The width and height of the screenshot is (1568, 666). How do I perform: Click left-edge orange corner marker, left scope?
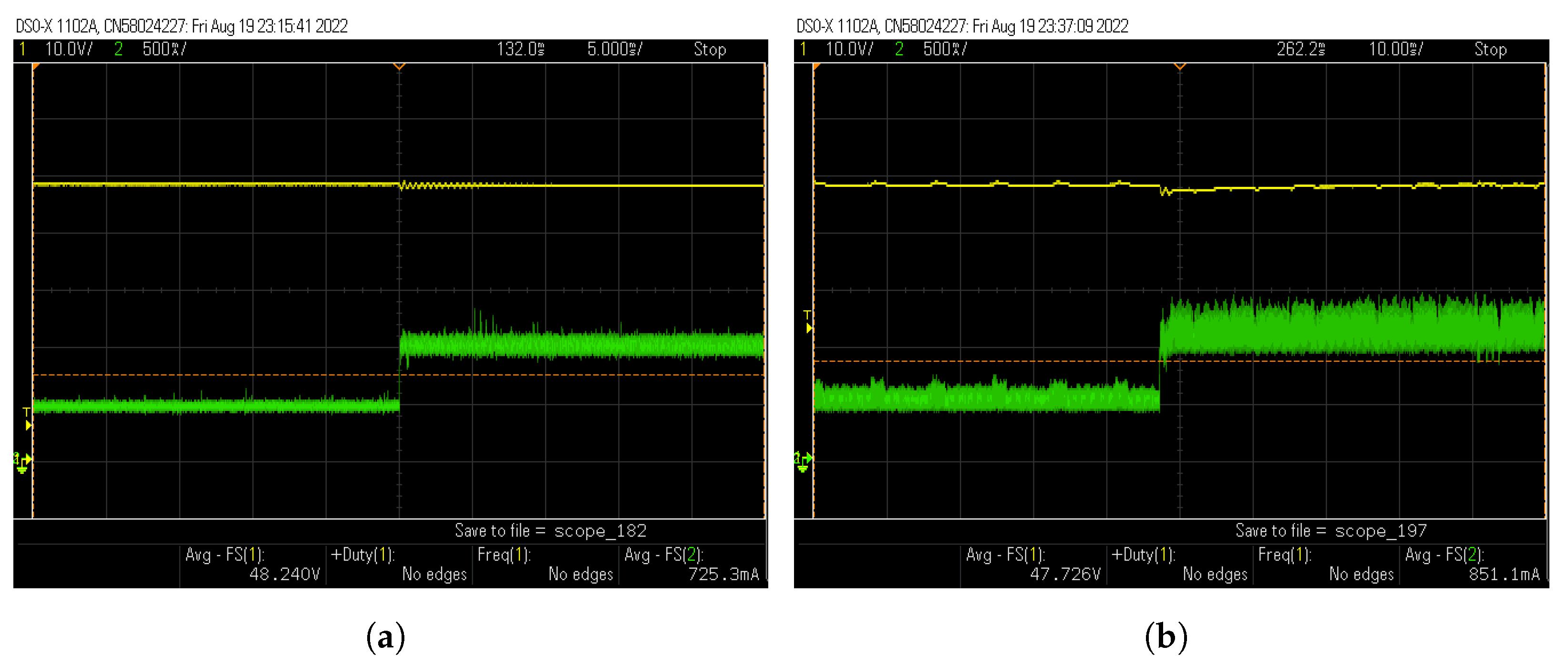coord(36,66)
